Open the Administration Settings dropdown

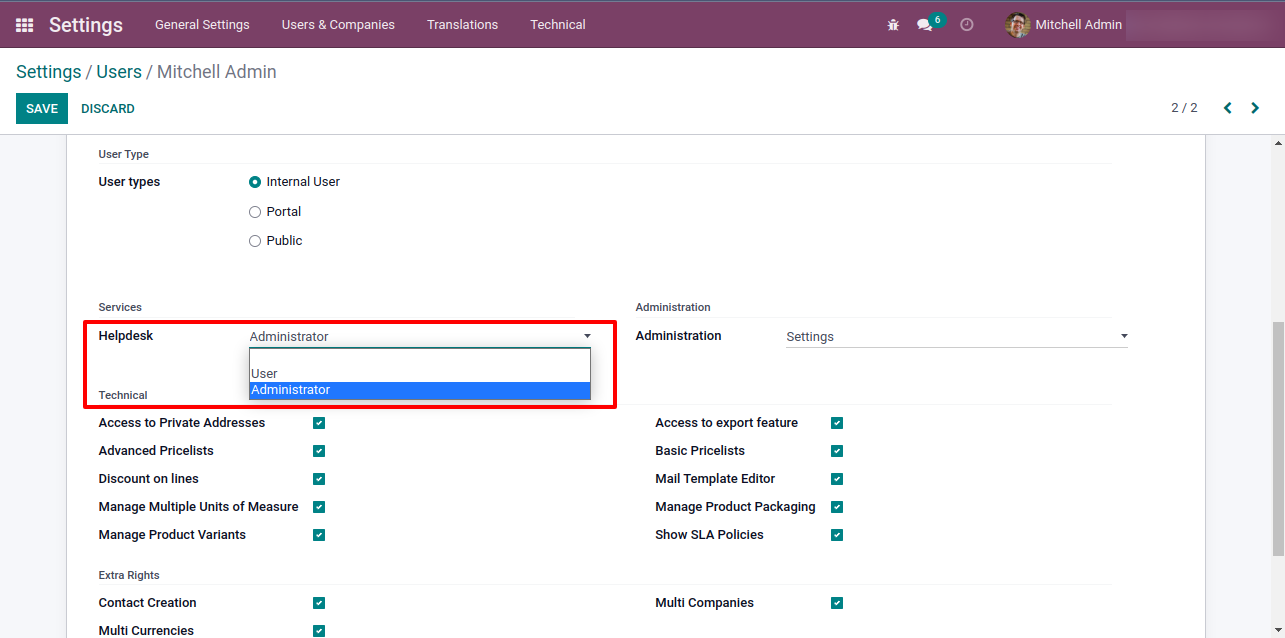click(x=958, y=337)
